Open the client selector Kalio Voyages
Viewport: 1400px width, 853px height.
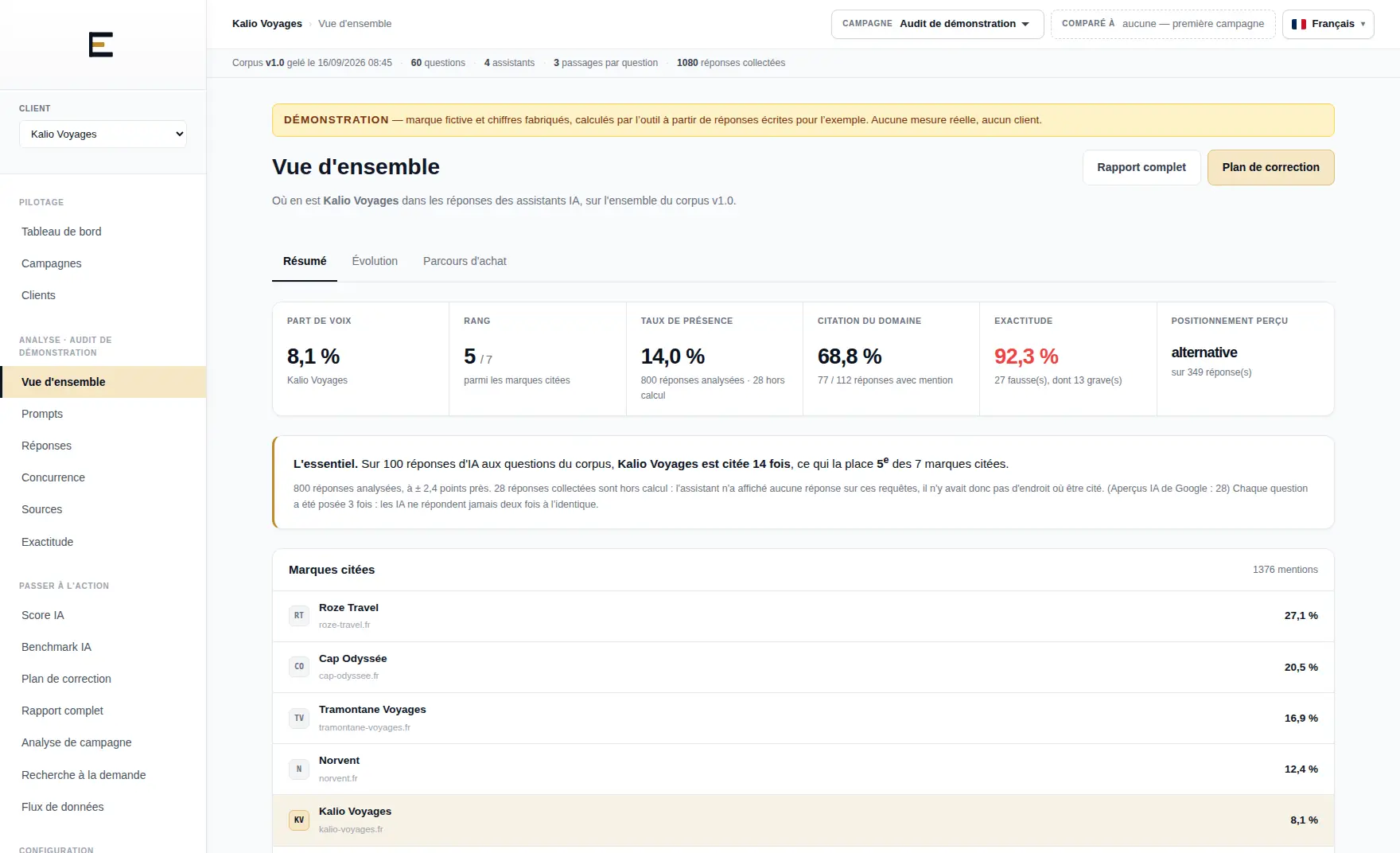[103, 134]
